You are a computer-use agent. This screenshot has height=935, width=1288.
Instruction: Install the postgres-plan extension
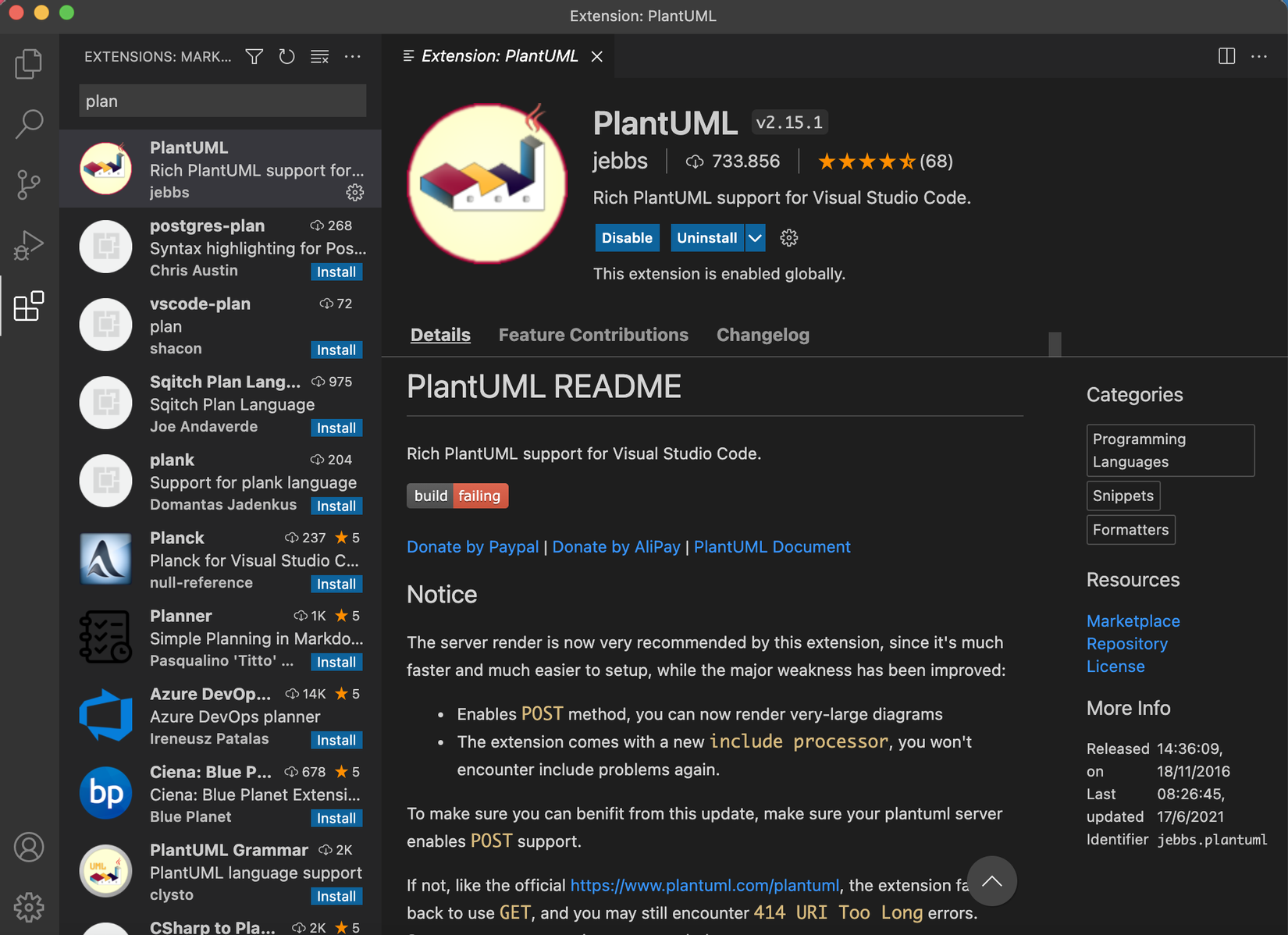tap(336, 272)
